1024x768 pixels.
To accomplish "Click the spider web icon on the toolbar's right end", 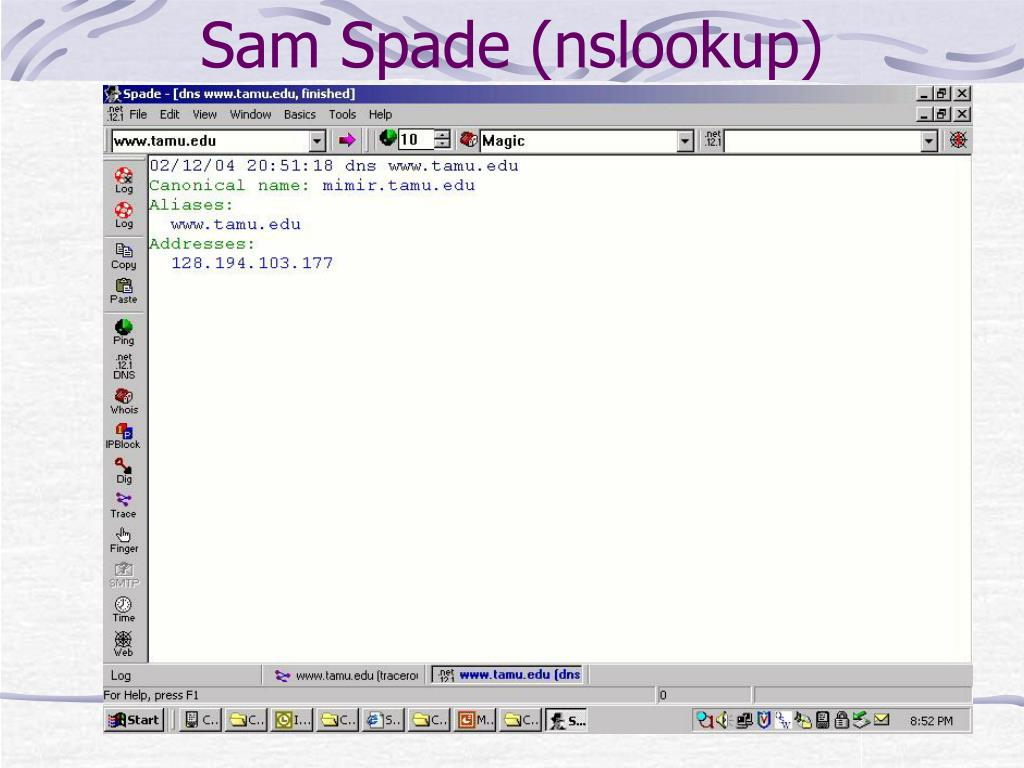I will tap(958, 140).
